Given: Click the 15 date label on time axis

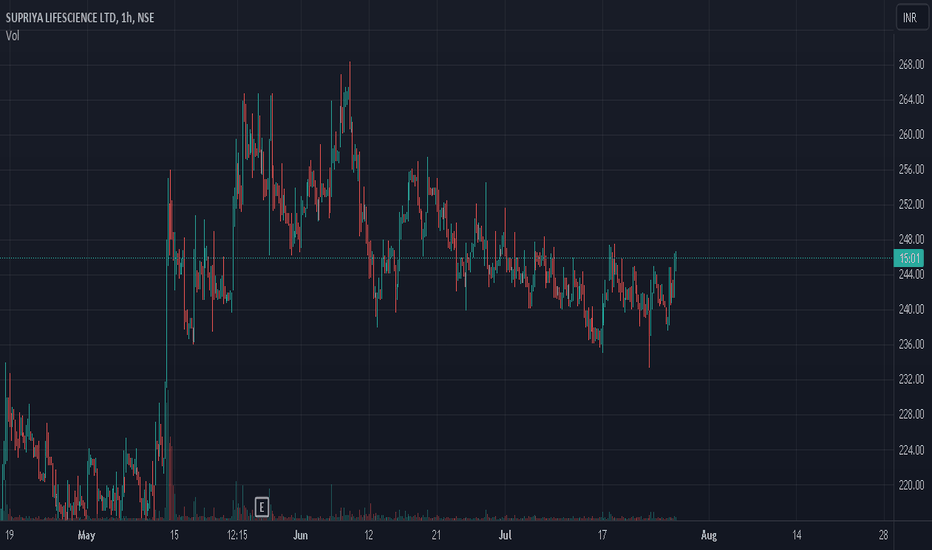Looking at the screenshot, I should (x=174, y=535).
